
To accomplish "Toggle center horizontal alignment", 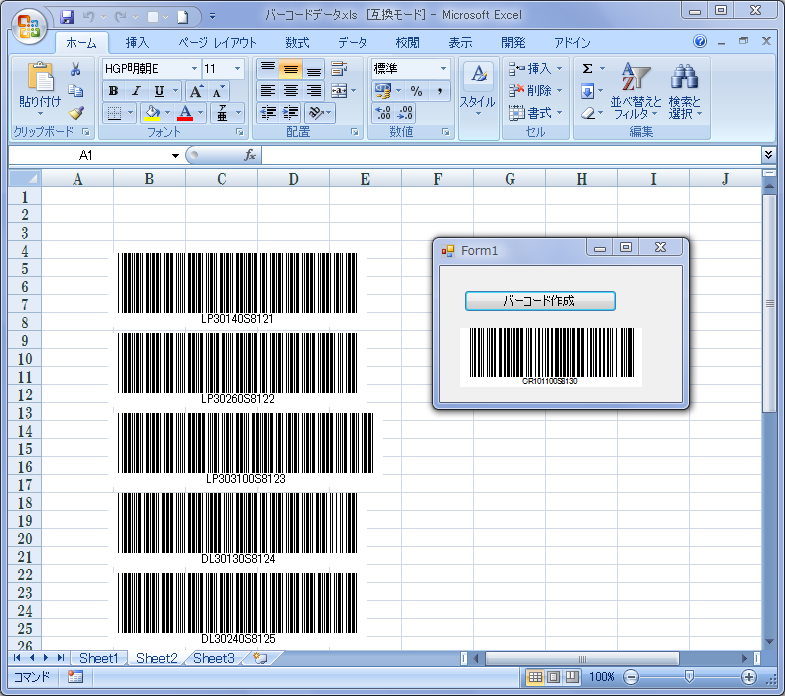I will 290,91.
